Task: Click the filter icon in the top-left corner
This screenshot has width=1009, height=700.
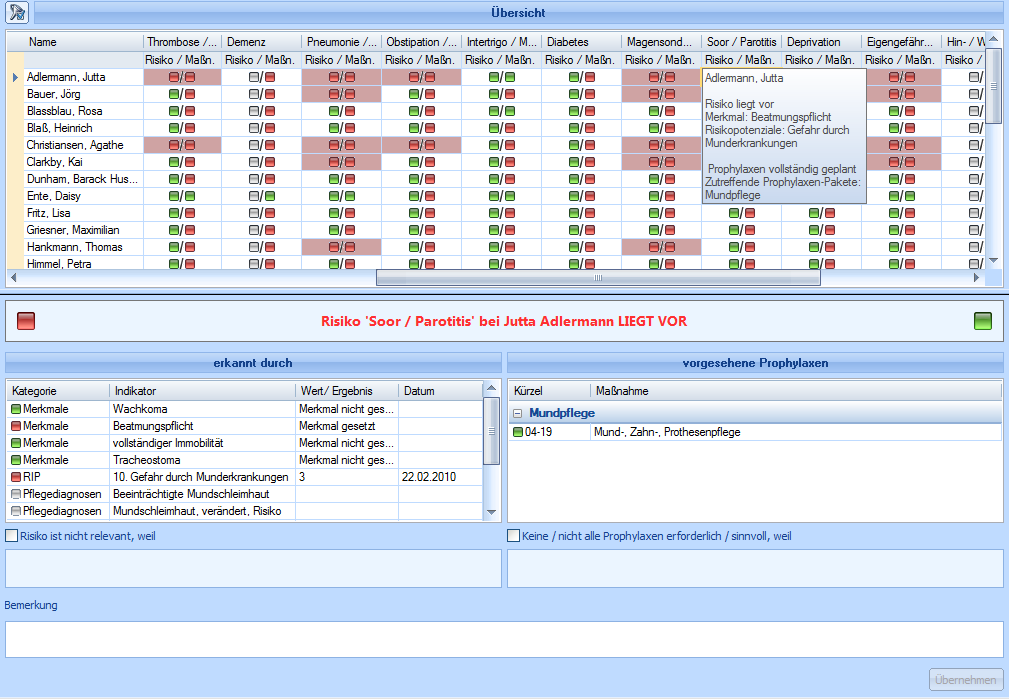Action: tap(18, 13)
